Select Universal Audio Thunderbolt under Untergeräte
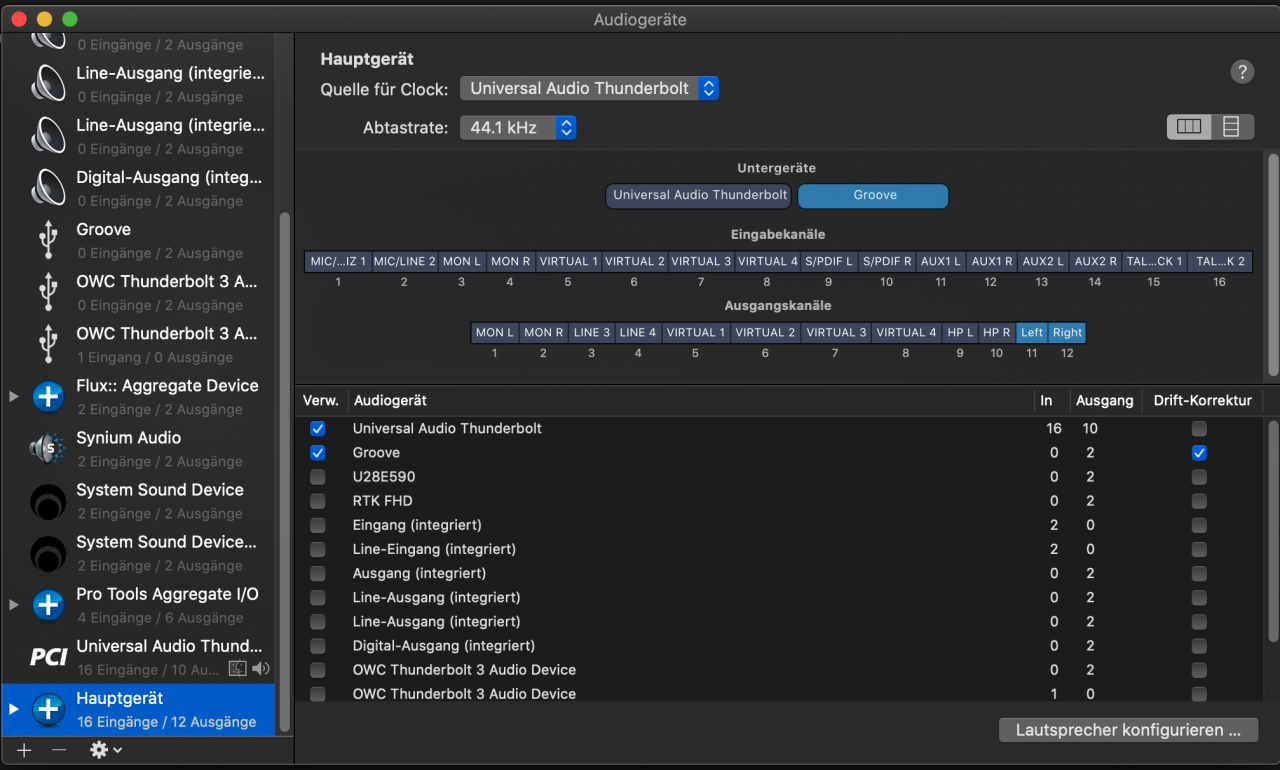Screen dimensions: 1280x770 [x=700, y=195]
